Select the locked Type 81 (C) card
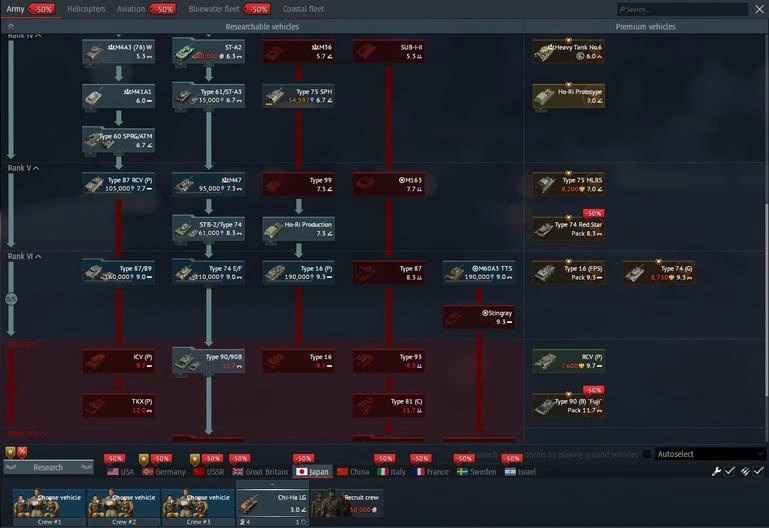Image resolution: width=769 pixels, height=528 pixels. [x=389, y=405]
